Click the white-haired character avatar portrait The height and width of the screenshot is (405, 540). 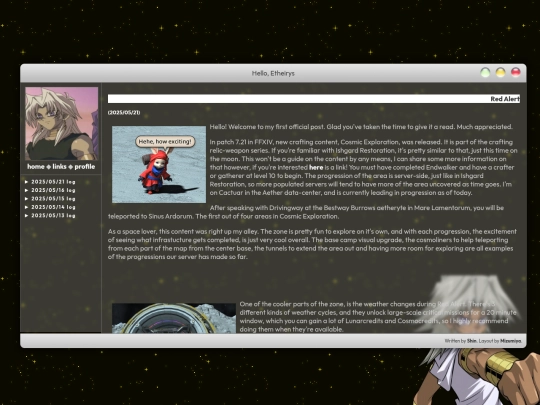pos(62,123)
